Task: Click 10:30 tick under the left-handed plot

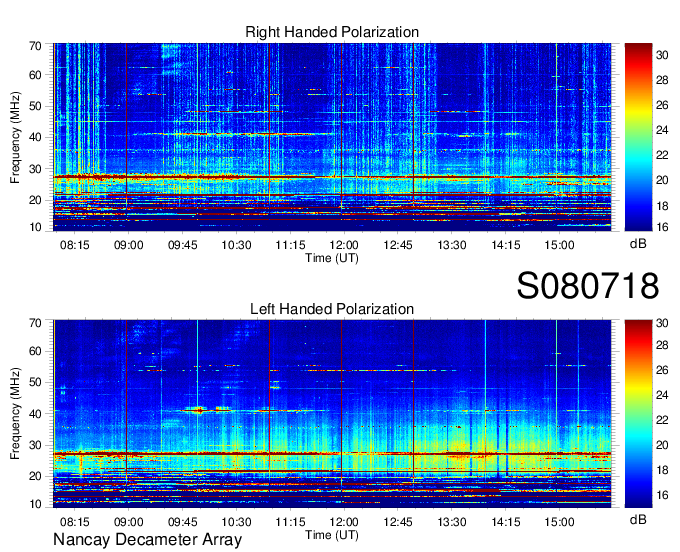Action: coord(236,522)
